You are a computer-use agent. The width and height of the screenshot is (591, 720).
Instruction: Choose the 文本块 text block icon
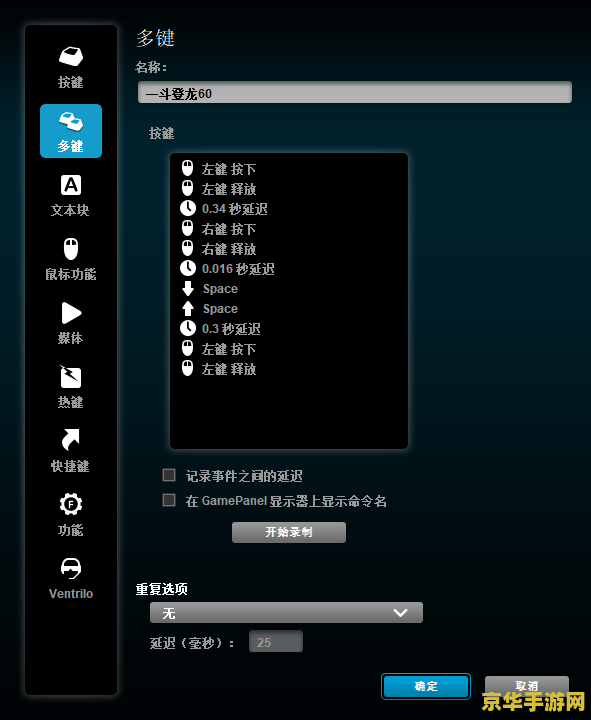coord(71,186)
